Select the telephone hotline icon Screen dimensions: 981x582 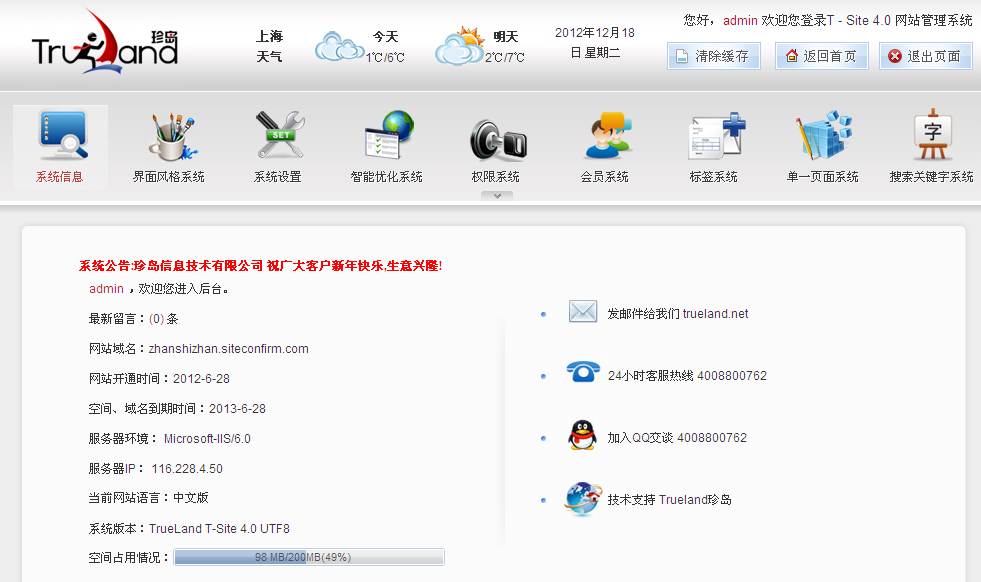582,374
